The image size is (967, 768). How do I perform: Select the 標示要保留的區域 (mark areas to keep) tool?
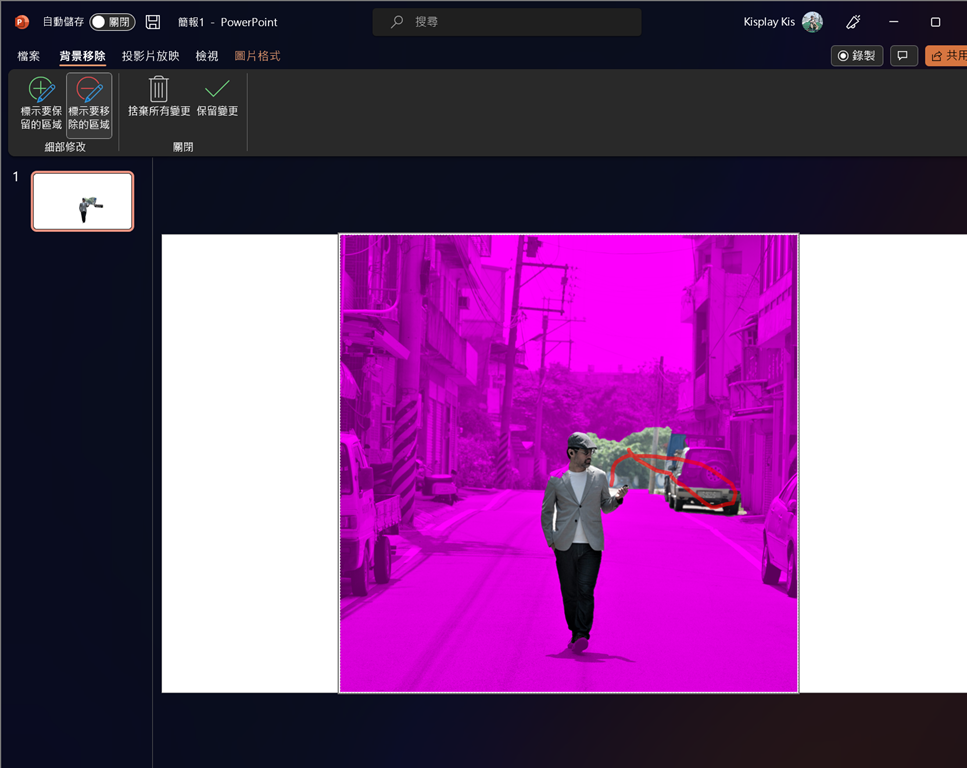pos(41,104)
